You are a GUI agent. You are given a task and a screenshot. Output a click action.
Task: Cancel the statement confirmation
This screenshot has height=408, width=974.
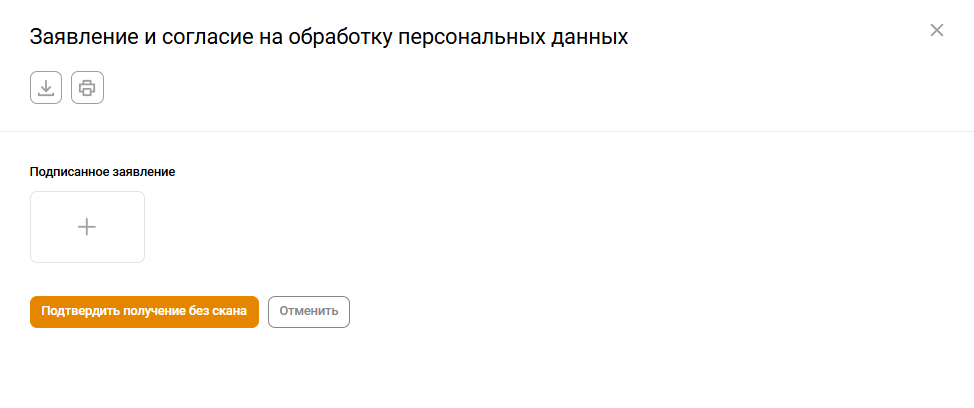(x=309, y=311)
